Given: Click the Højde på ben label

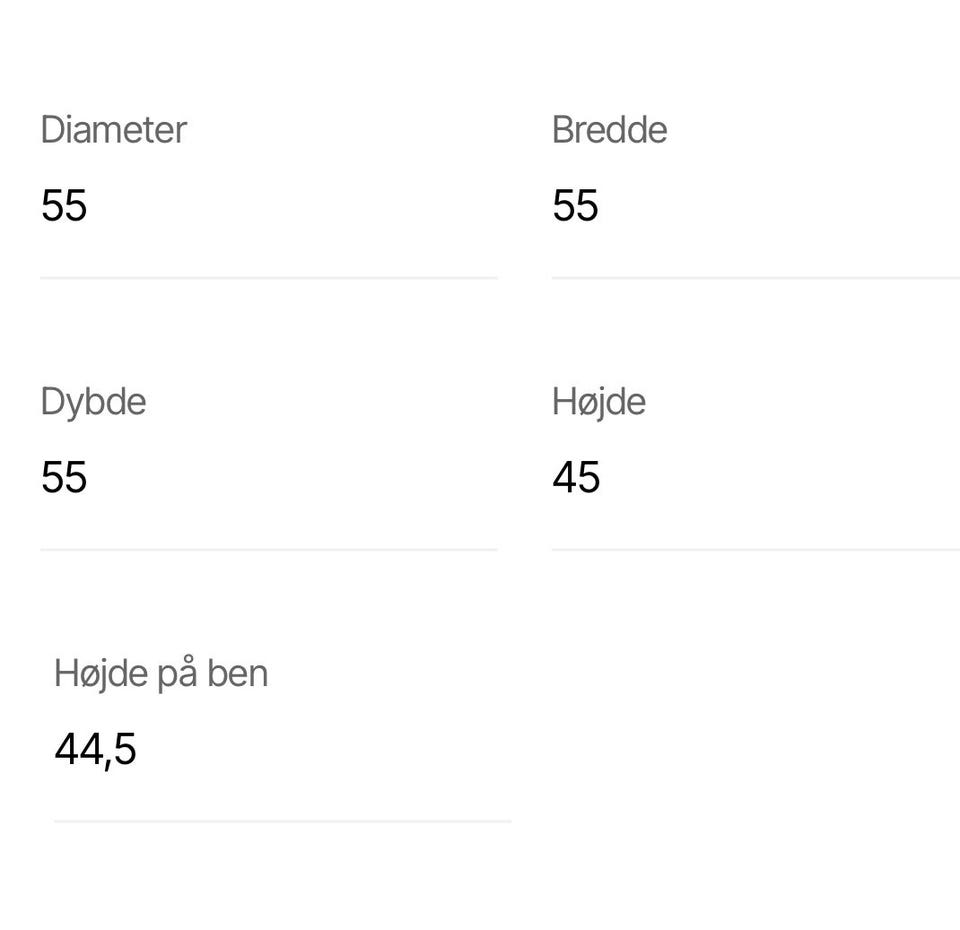Looking at the screenshot, I should pyautogui.click(x=161, y=674).
